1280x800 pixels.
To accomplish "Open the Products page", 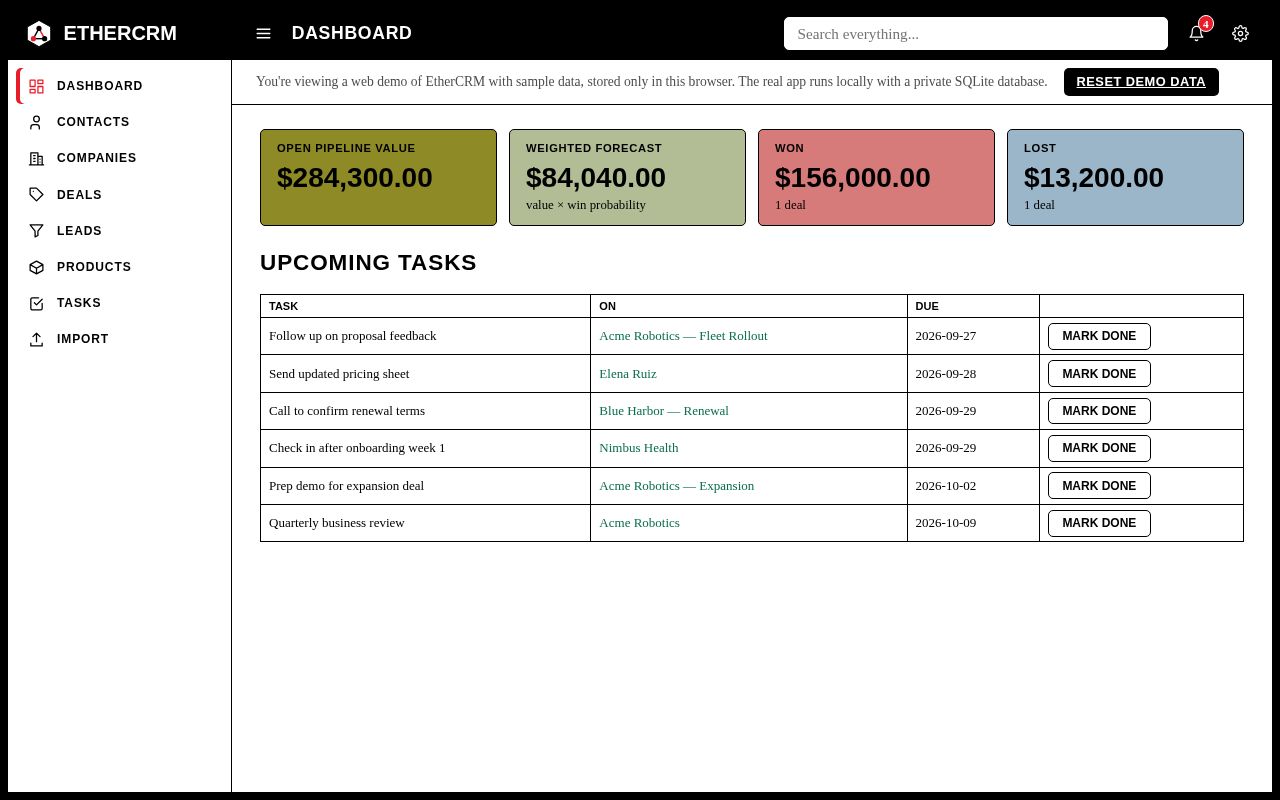I will pyautogui.click(x=120, y=267).
